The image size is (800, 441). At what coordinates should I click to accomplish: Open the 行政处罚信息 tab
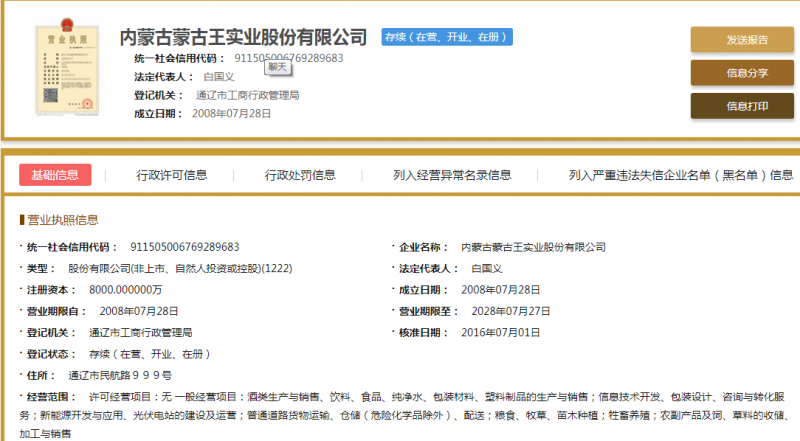tap(300, 175)
